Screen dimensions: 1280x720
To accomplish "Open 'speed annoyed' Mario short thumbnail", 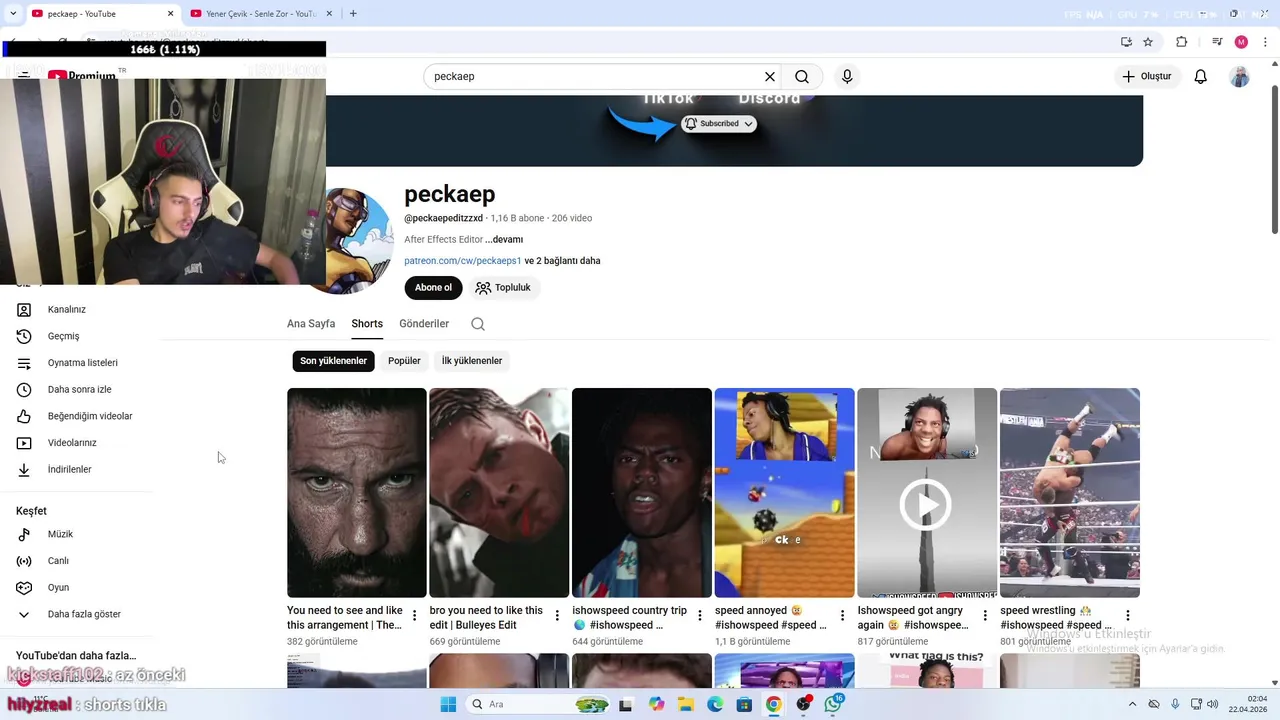I will (x=784, y=493).
